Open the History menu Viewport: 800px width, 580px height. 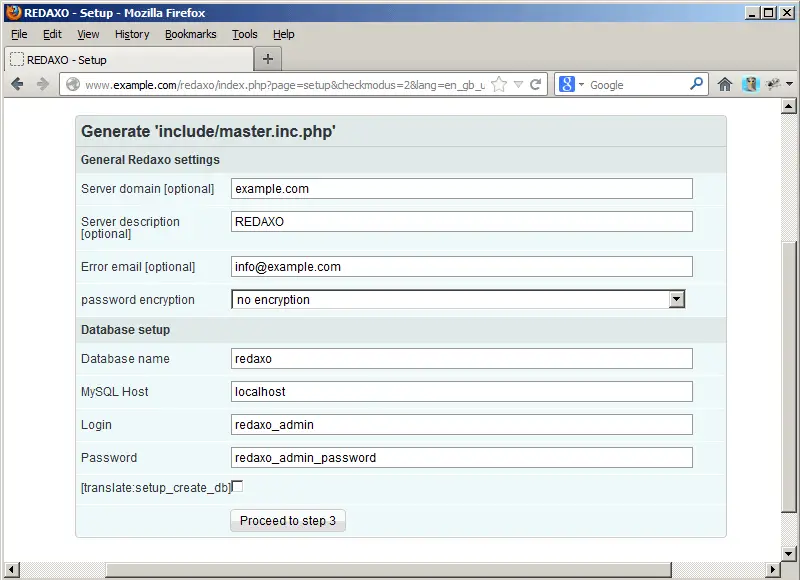[132, 34]
